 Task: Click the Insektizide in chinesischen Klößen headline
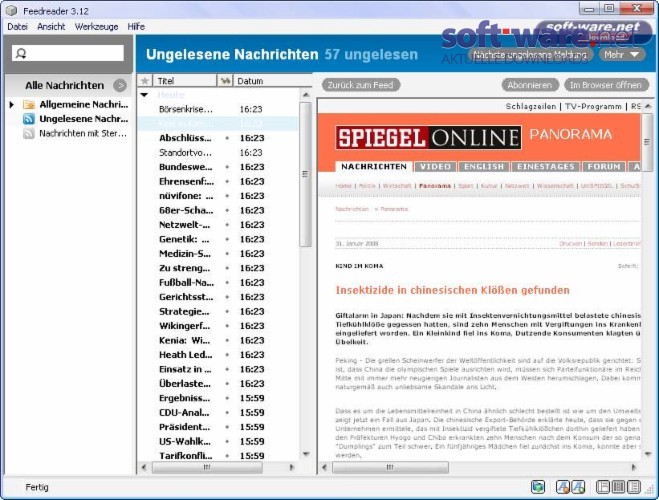pos(452,290)
